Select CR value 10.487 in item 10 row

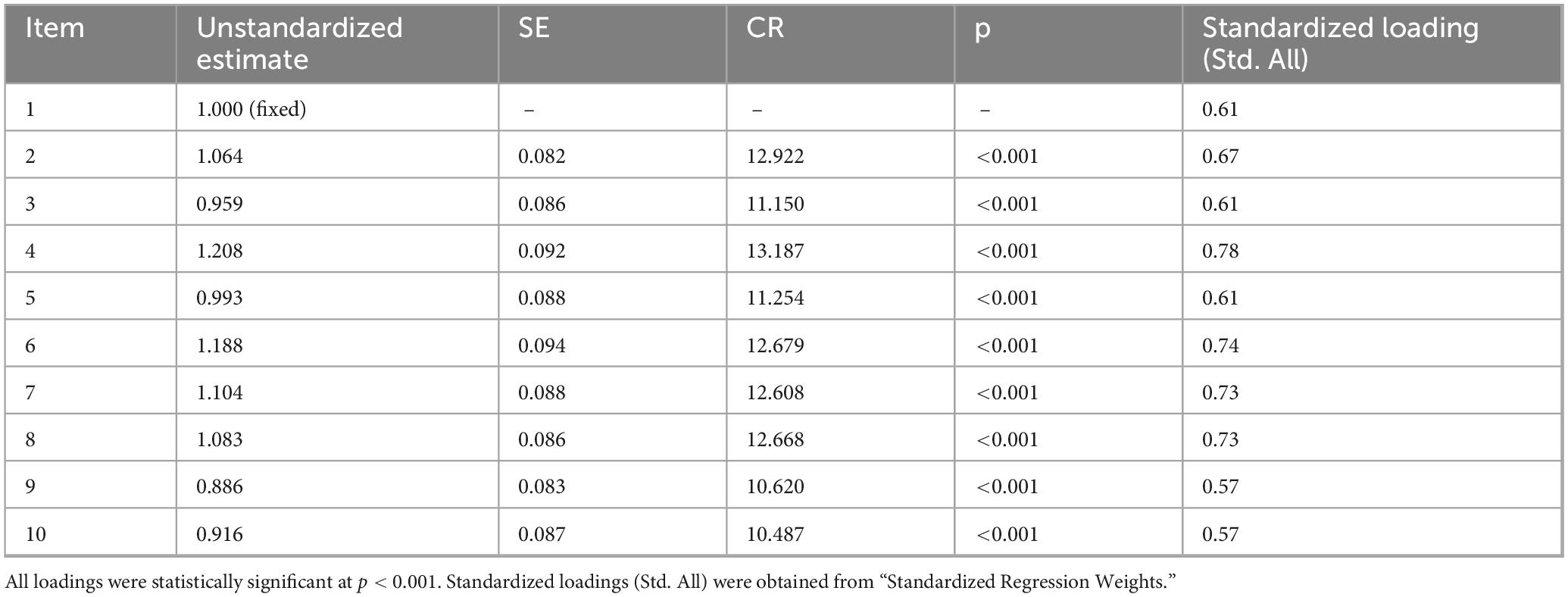pos(775,534)
